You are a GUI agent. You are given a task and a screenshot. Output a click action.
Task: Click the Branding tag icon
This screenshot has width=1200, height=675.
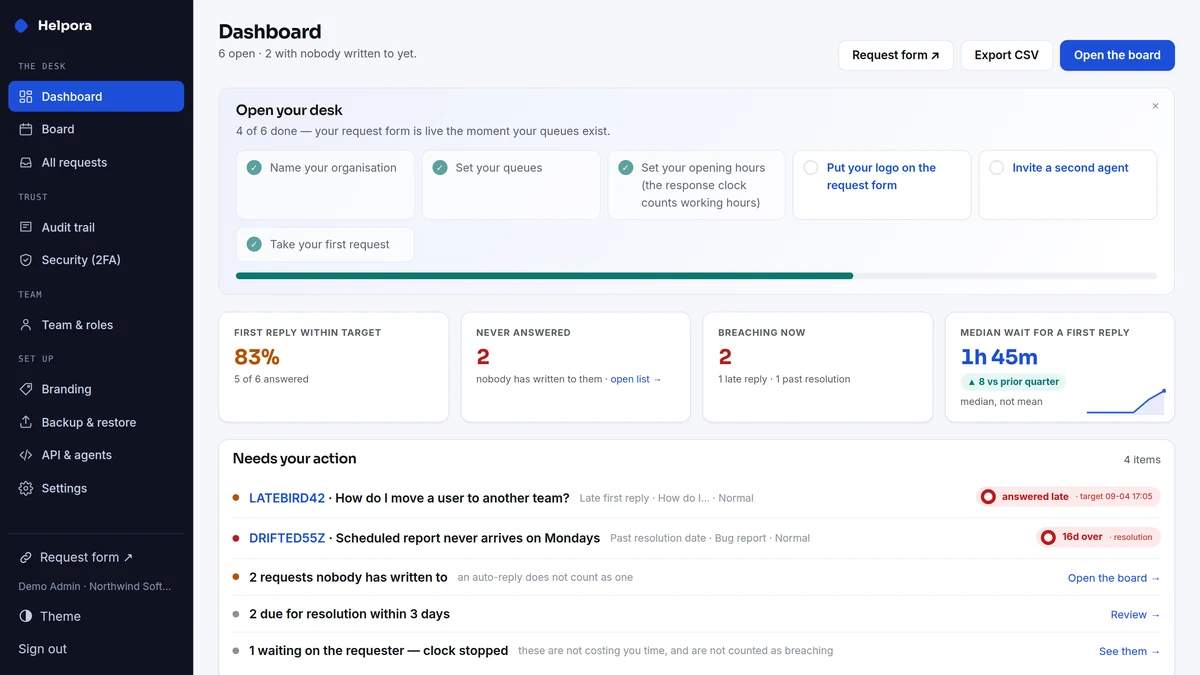(26, 389)
